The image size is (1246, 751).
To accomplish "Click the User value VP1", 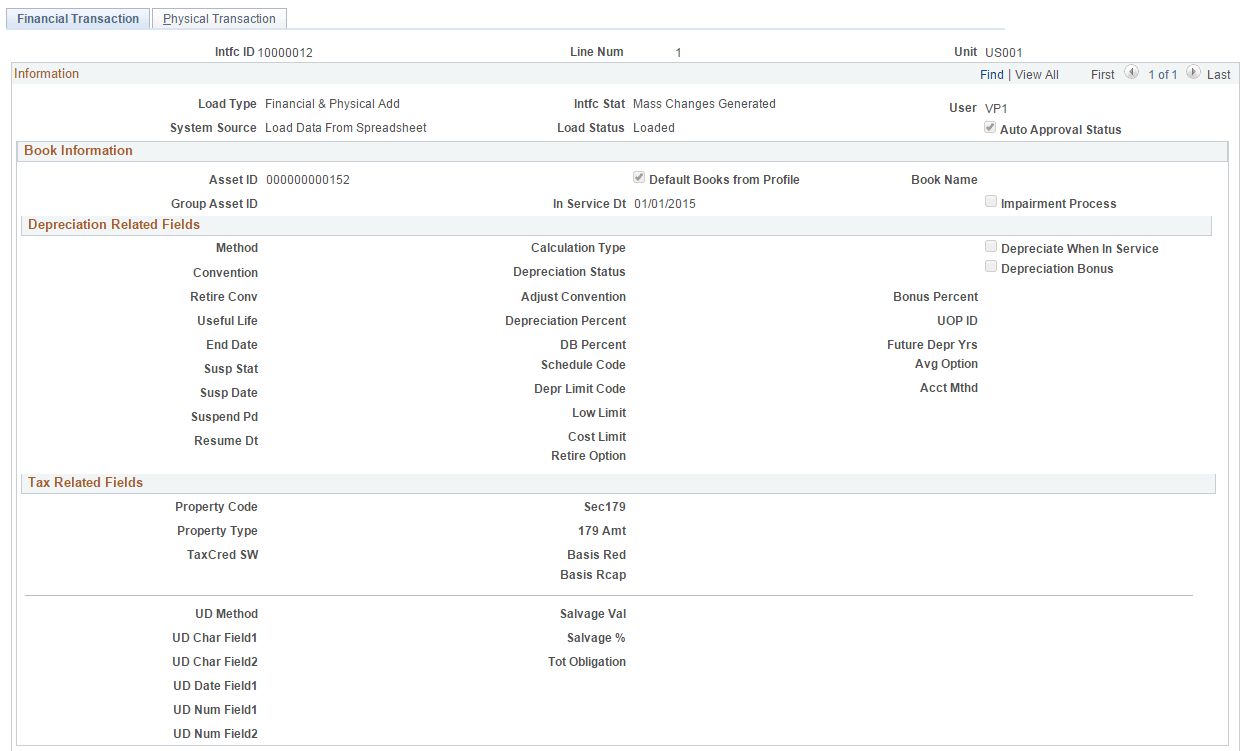I will (x=995, y=107).
